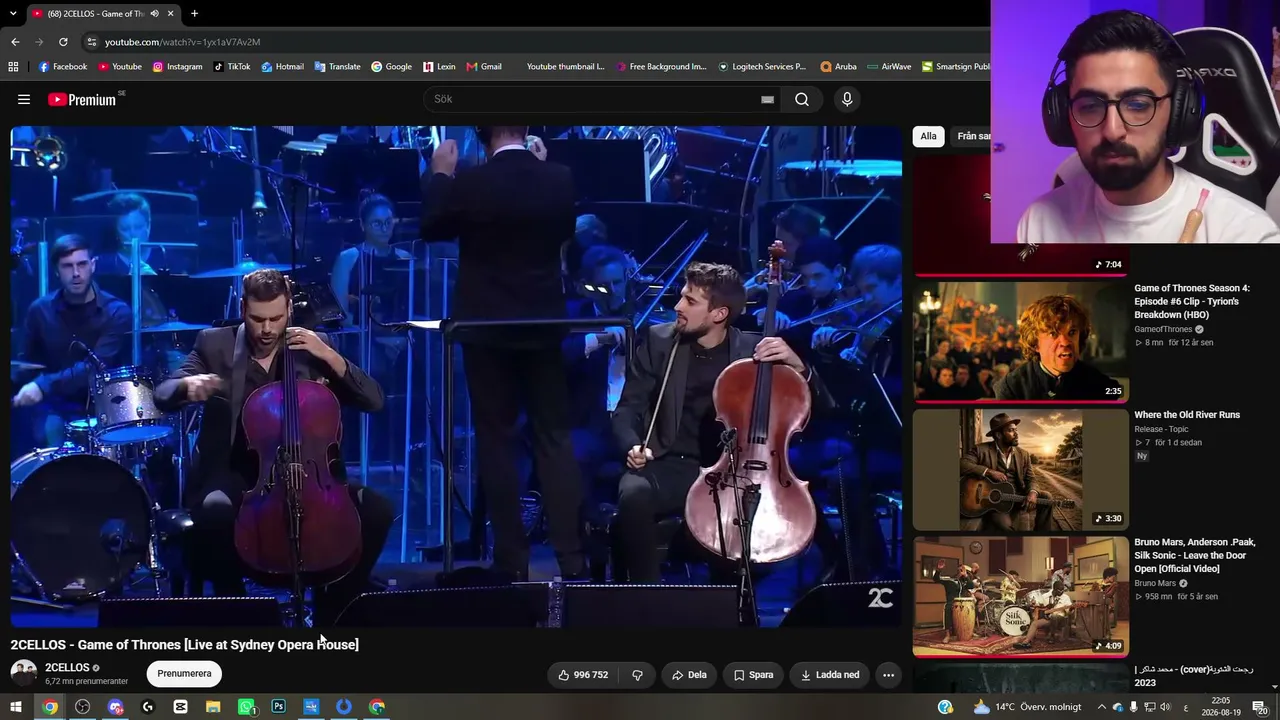Mute the tab via the speaker icon

coord(154,14)
